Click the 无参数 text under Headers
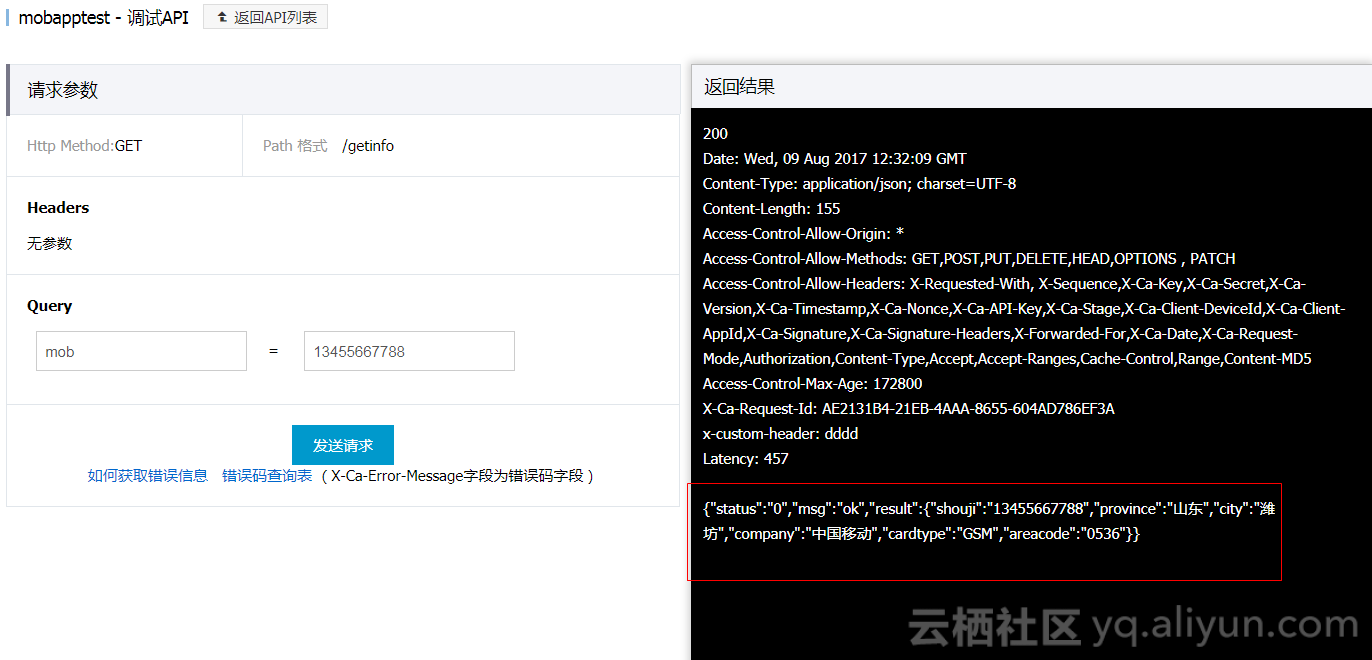1372x660 pixels. coord(50,244)
